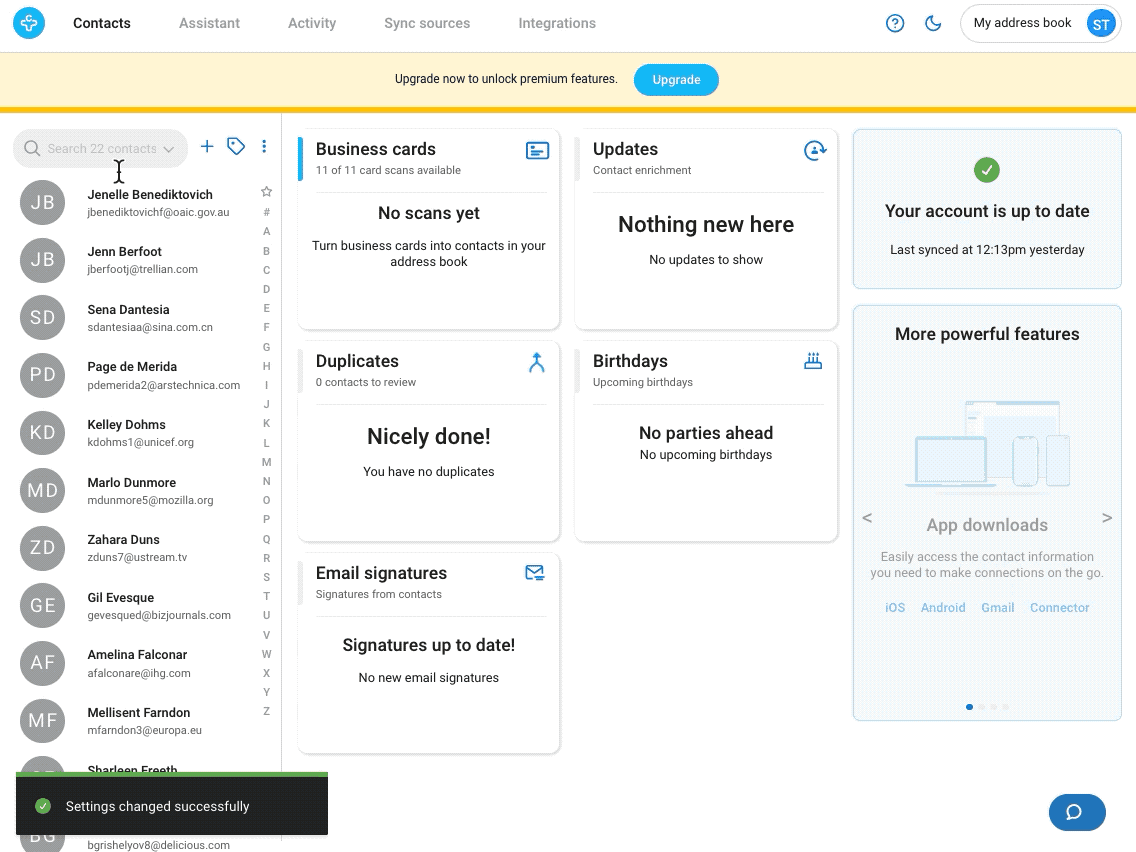The width and height of the screenshot is (1136, 852).
Task: Jump to letter M in alphabet index
Action: 267,462
